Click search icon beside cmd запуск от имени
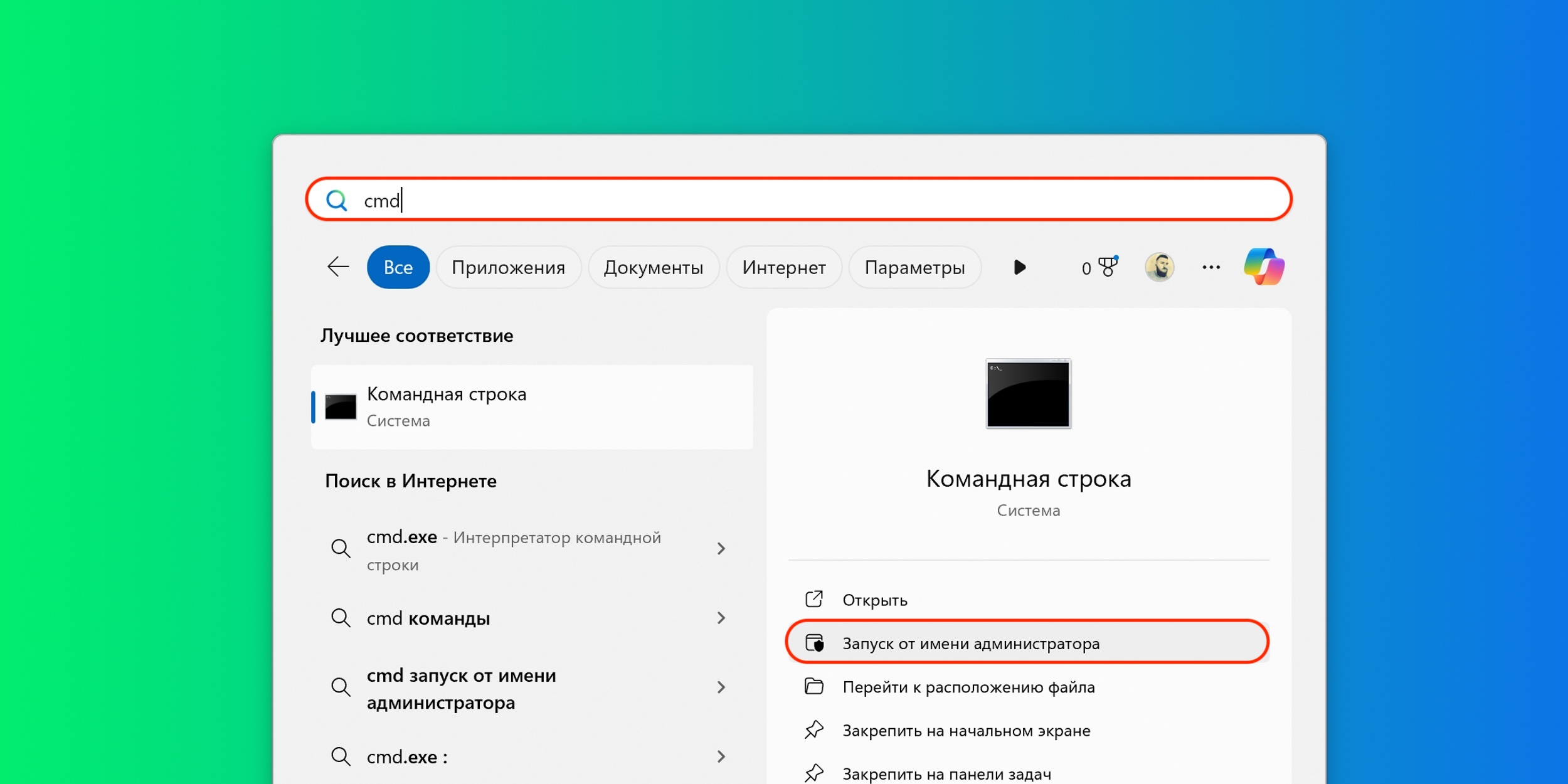The width and height of the screenshot is (1568, 784). point(341,687)
